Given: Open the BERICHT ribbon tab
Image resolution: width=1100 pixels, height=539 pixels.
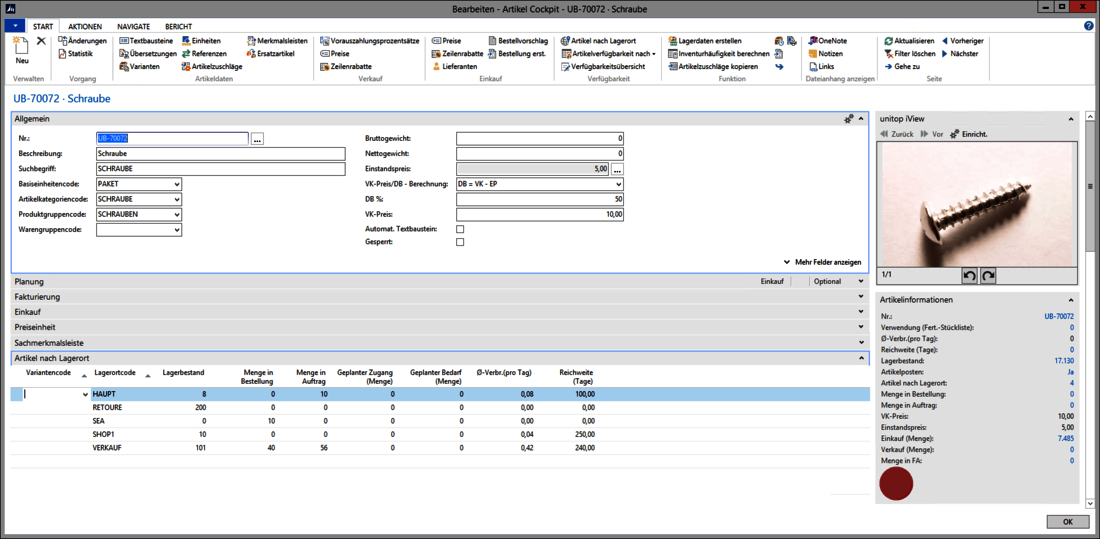Looking at the screenshot, I should [x=179, y=26].
